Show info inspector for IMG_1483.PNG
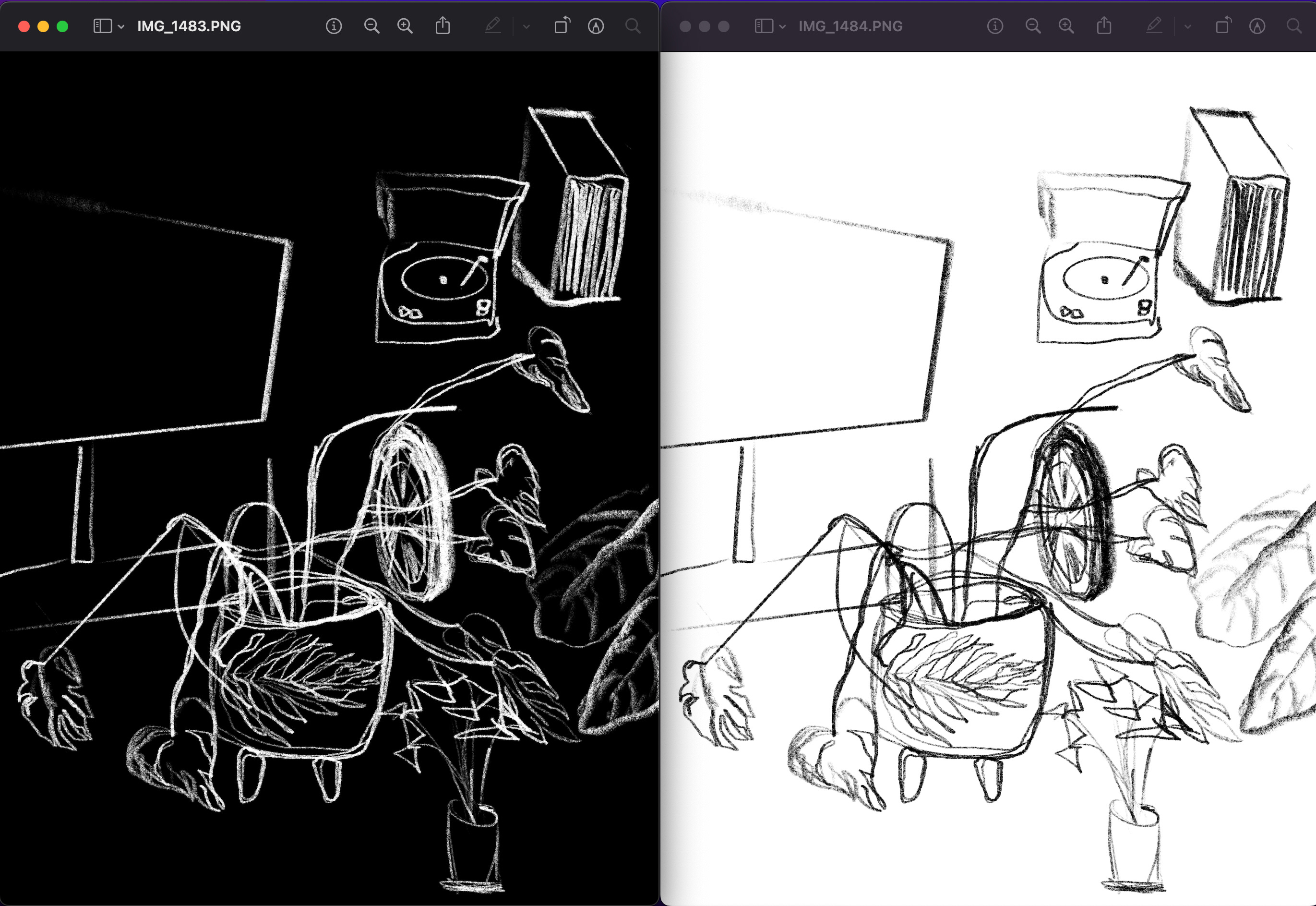 (334, 26)
